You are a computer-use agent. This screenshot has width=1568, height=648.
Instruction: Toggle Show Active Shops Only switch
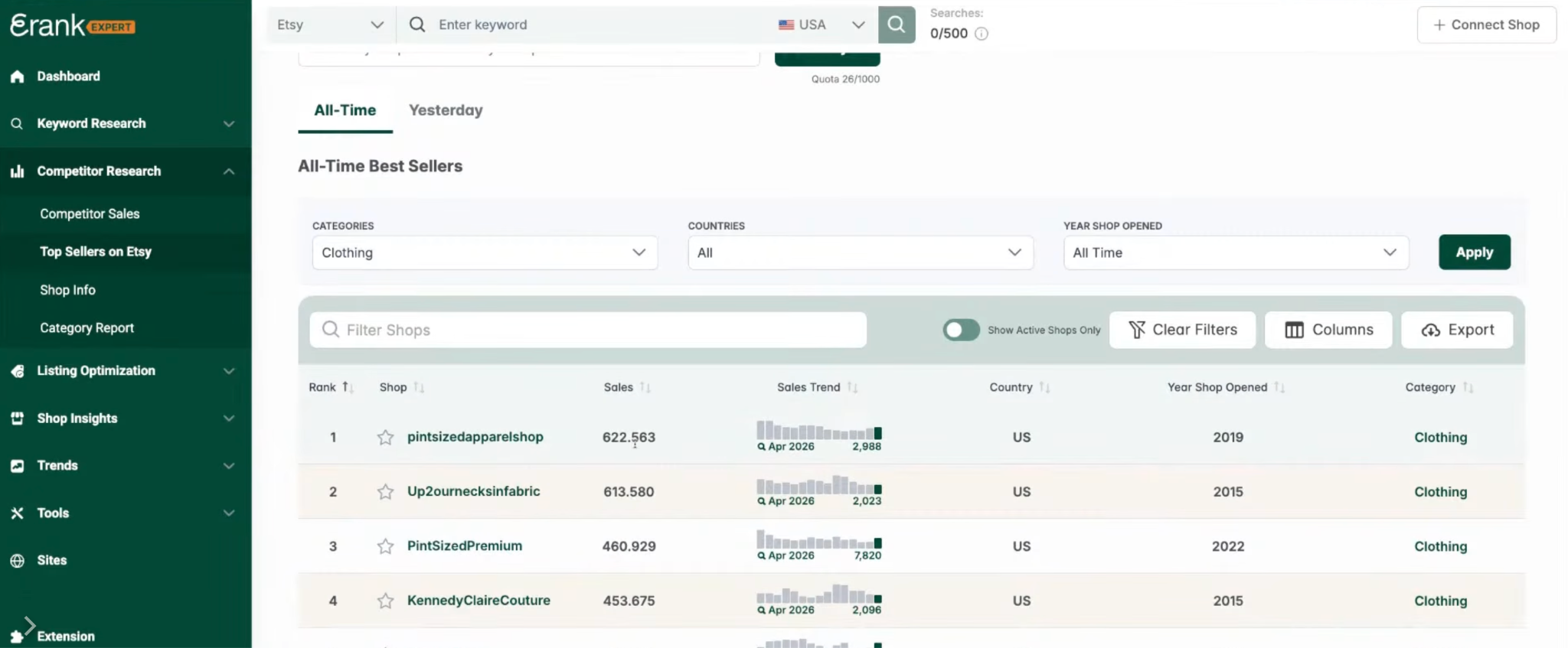click(x=961, y=330)
